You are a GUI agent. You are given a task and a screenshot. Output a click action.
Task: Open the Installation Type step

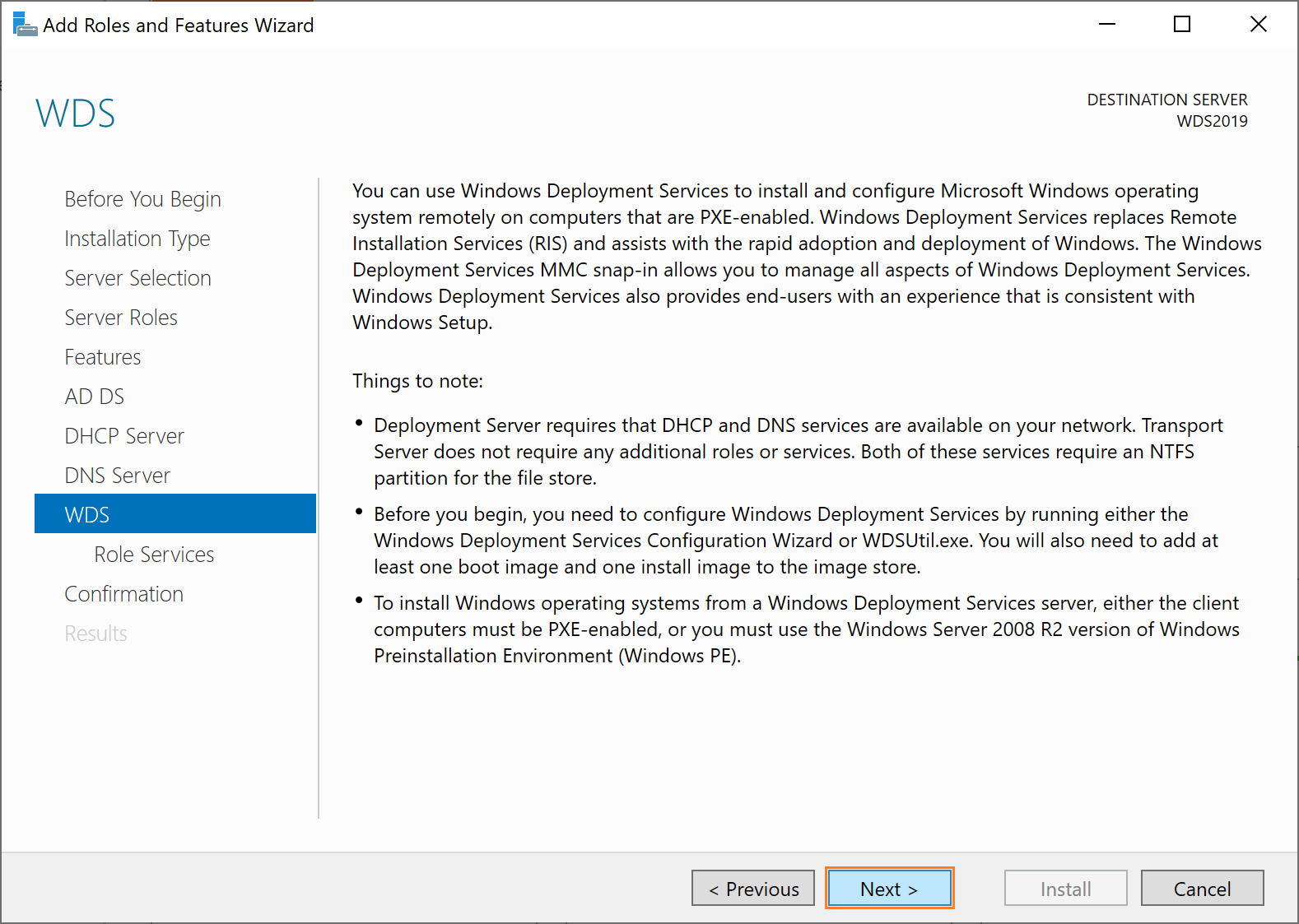(x=137, y=239)
